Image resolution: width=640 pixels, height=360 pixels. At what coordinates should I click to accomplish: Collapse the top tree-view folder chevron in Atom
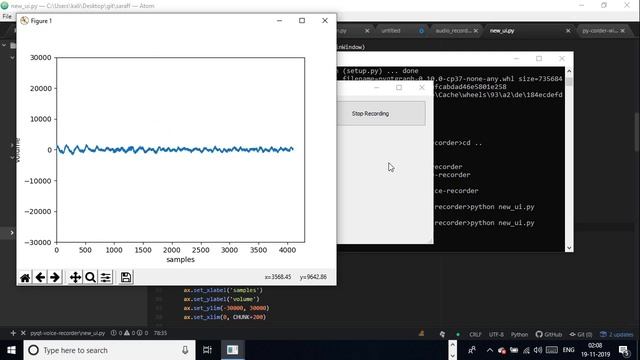(4, 45)
